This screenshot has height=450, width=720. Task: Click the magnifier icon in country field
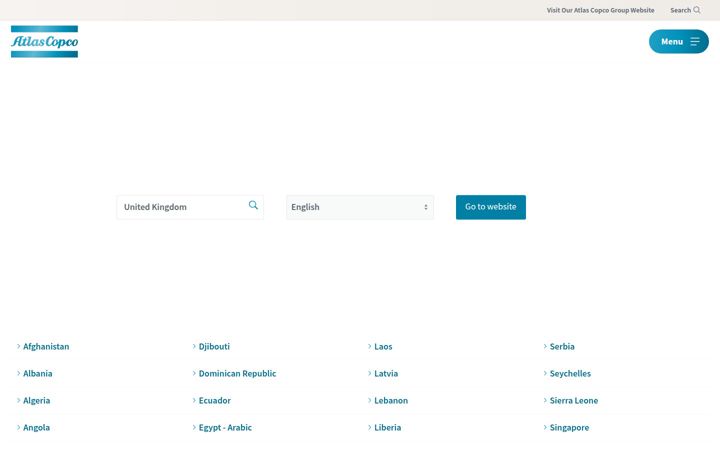pyautogui.click(x=253, y=205)
